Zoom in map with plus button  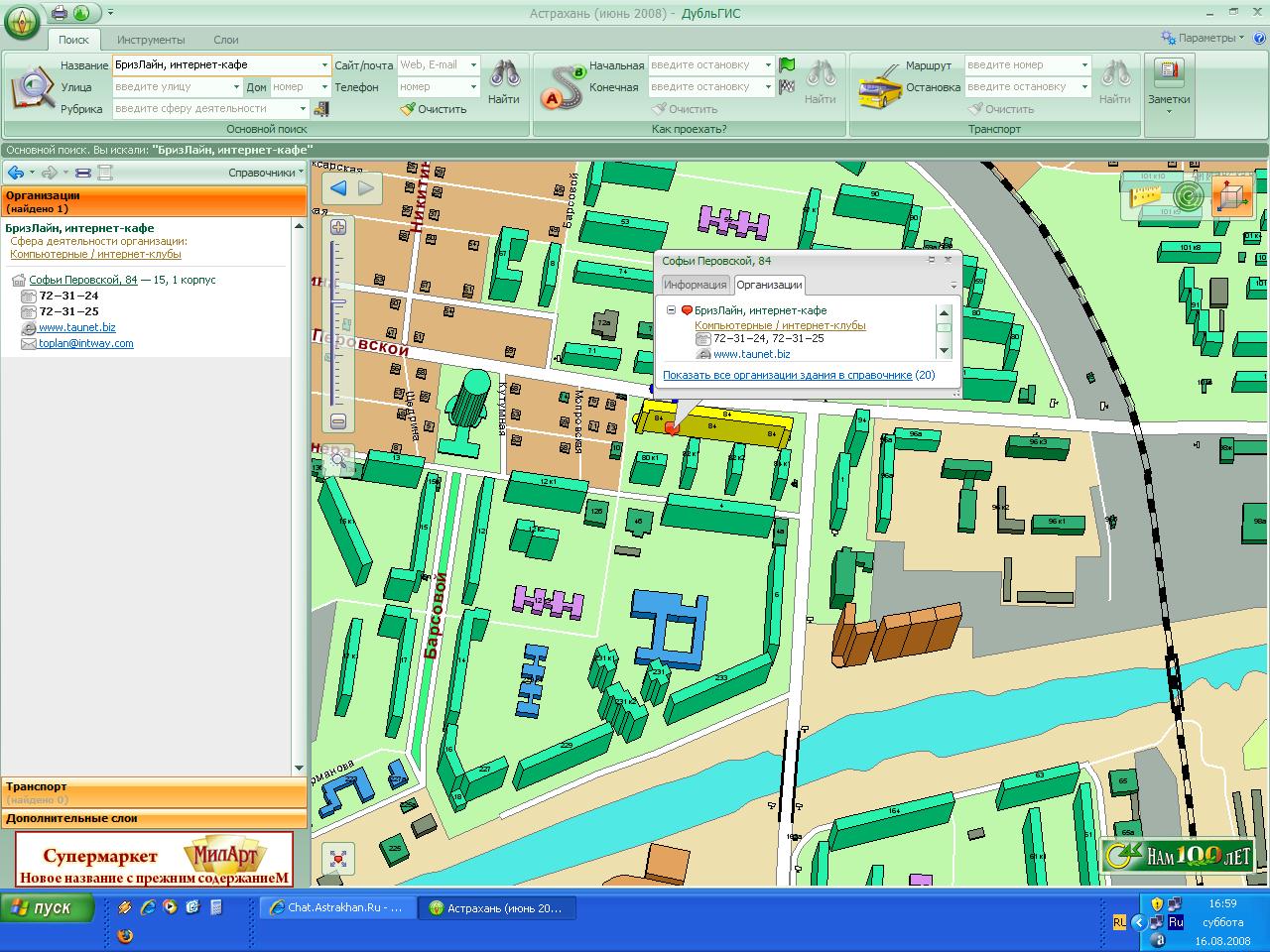(338, 227)
